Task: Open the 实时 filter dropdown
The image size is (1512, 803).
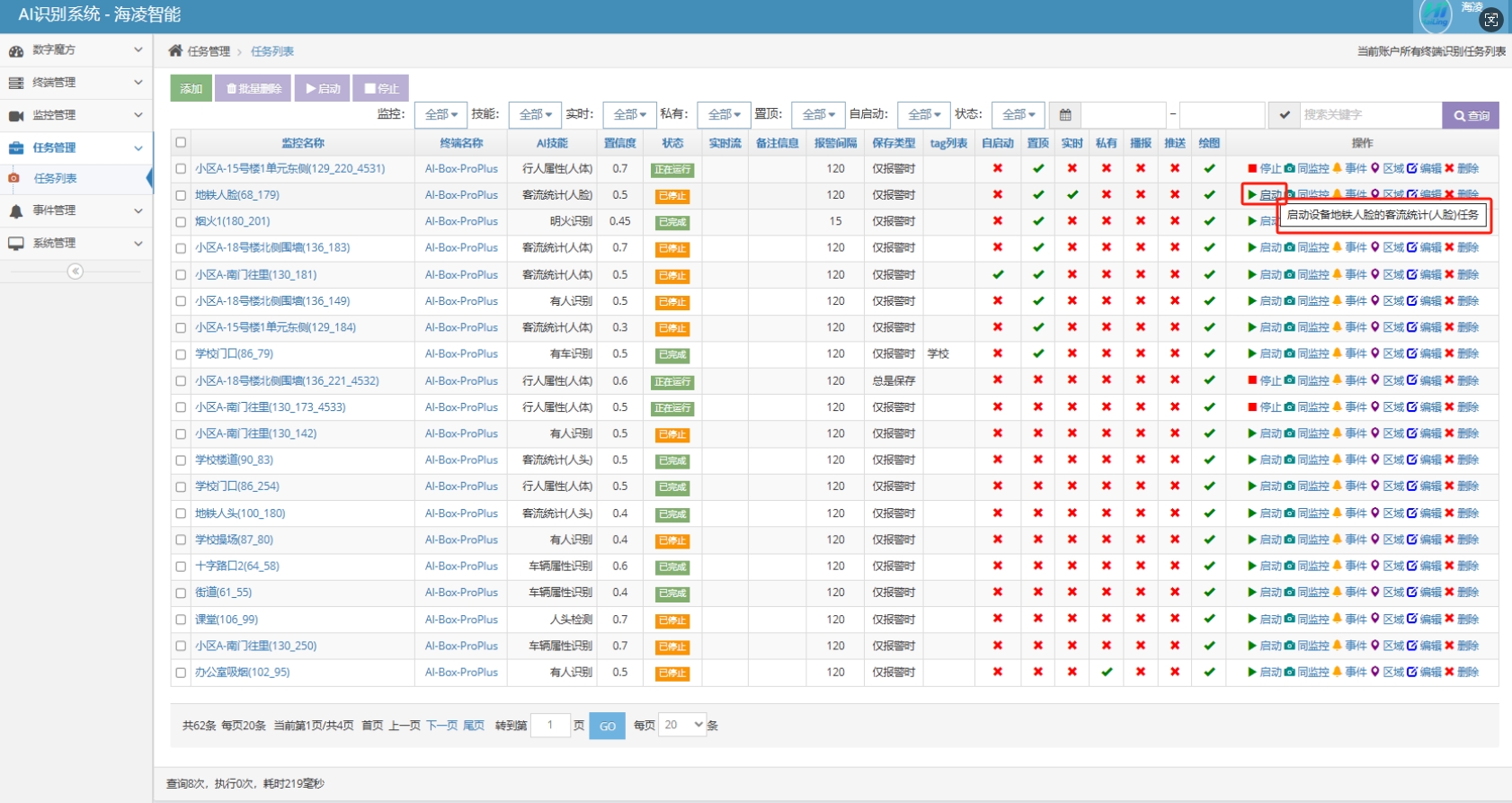Action: point(629,115)
